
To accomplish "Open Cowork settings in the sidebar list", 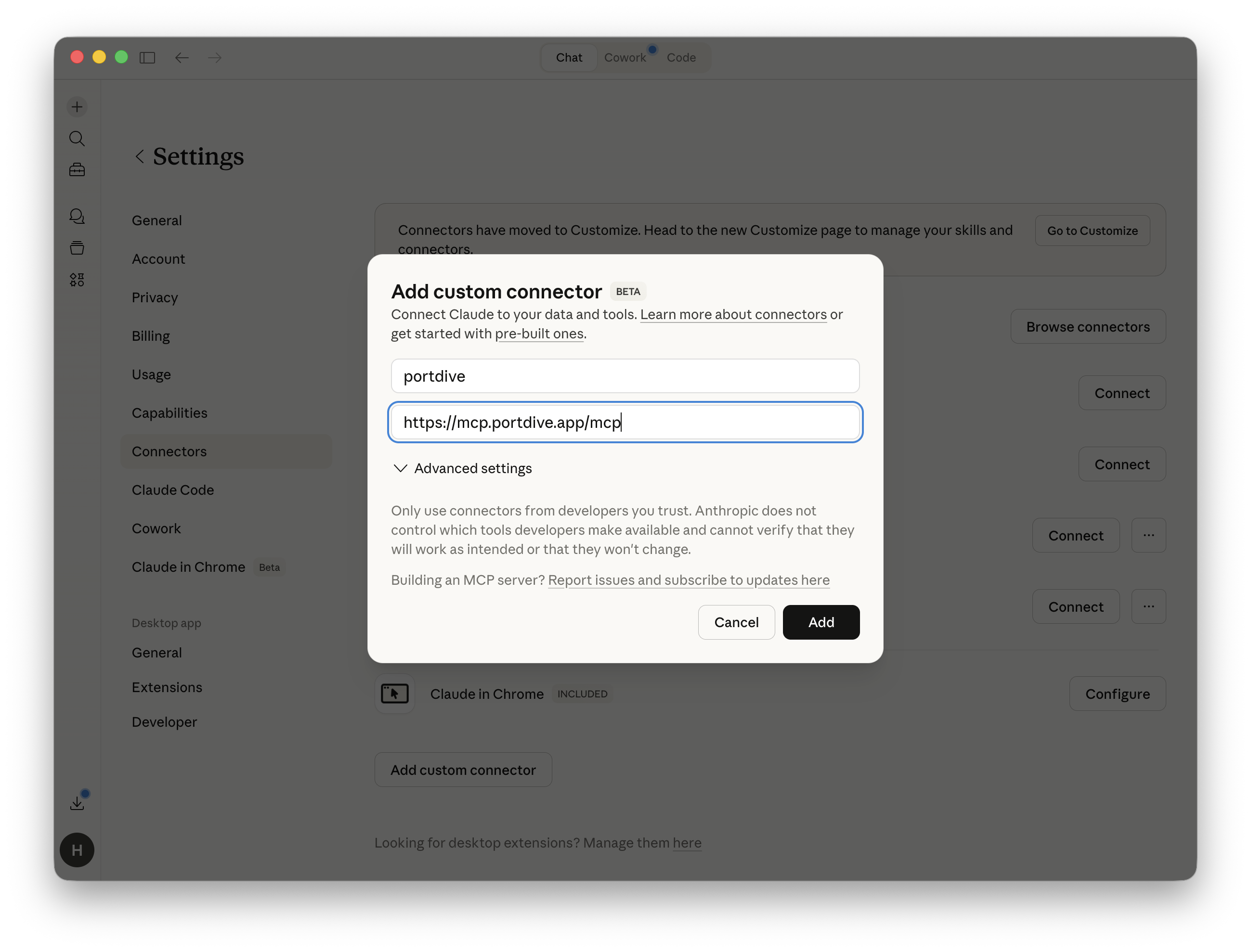I will coord(226,528).
